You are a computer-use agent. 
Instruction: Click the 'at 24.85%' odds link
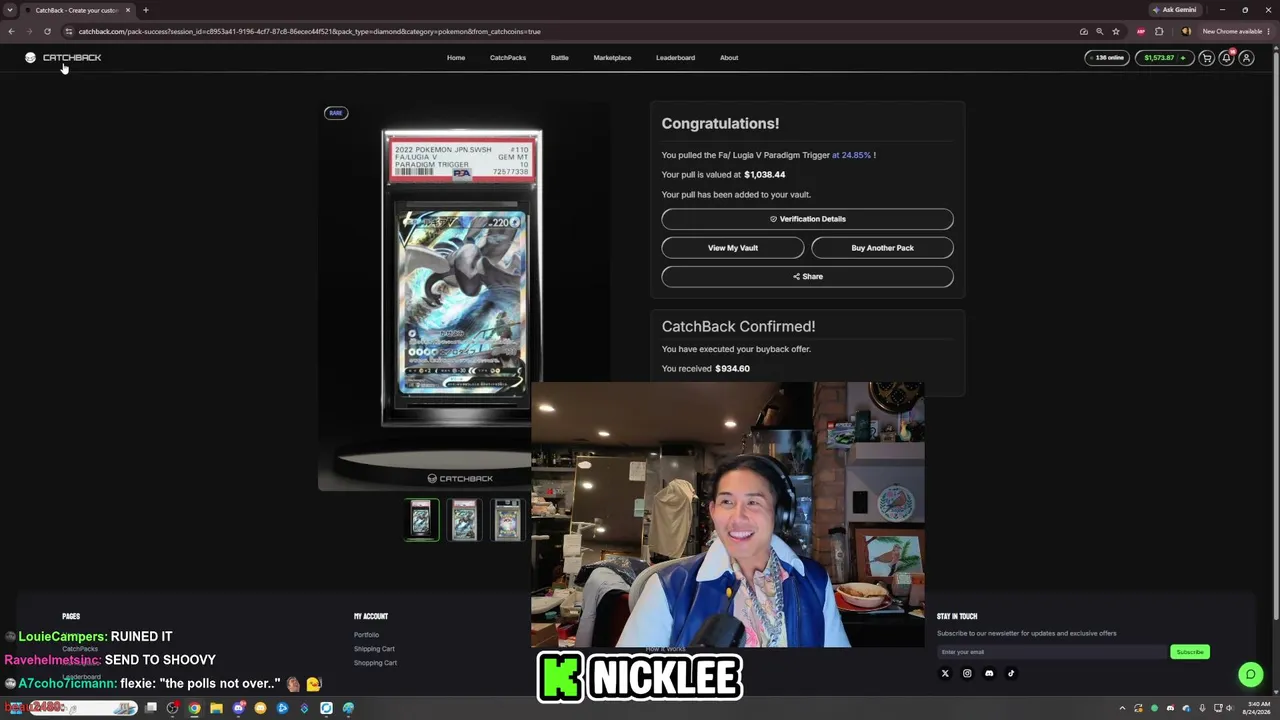pyautogui.click(x=851, y=155)
